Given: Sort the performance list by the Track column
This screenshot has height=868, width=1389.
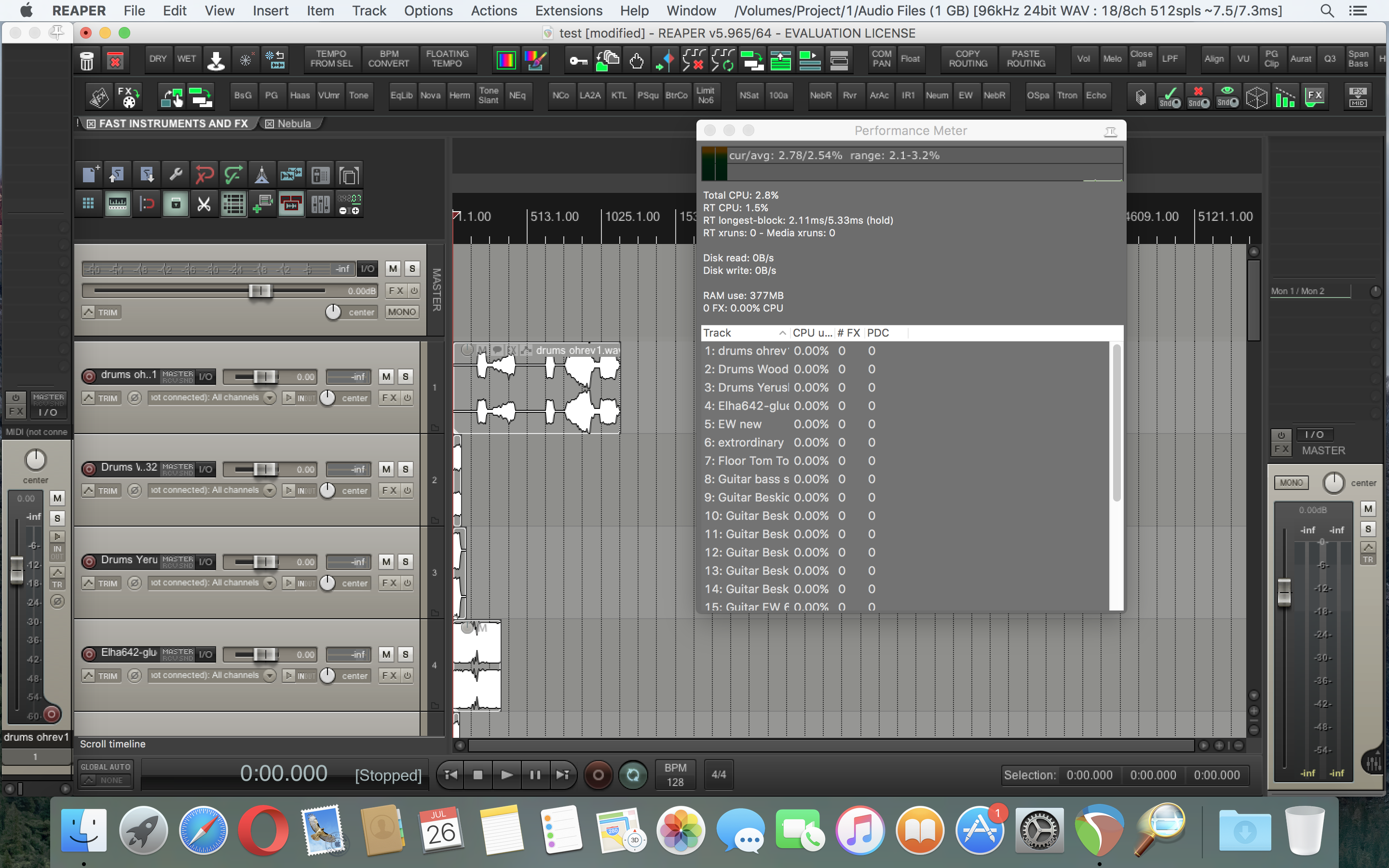Looking at the screenshot, I should point(743,333).
